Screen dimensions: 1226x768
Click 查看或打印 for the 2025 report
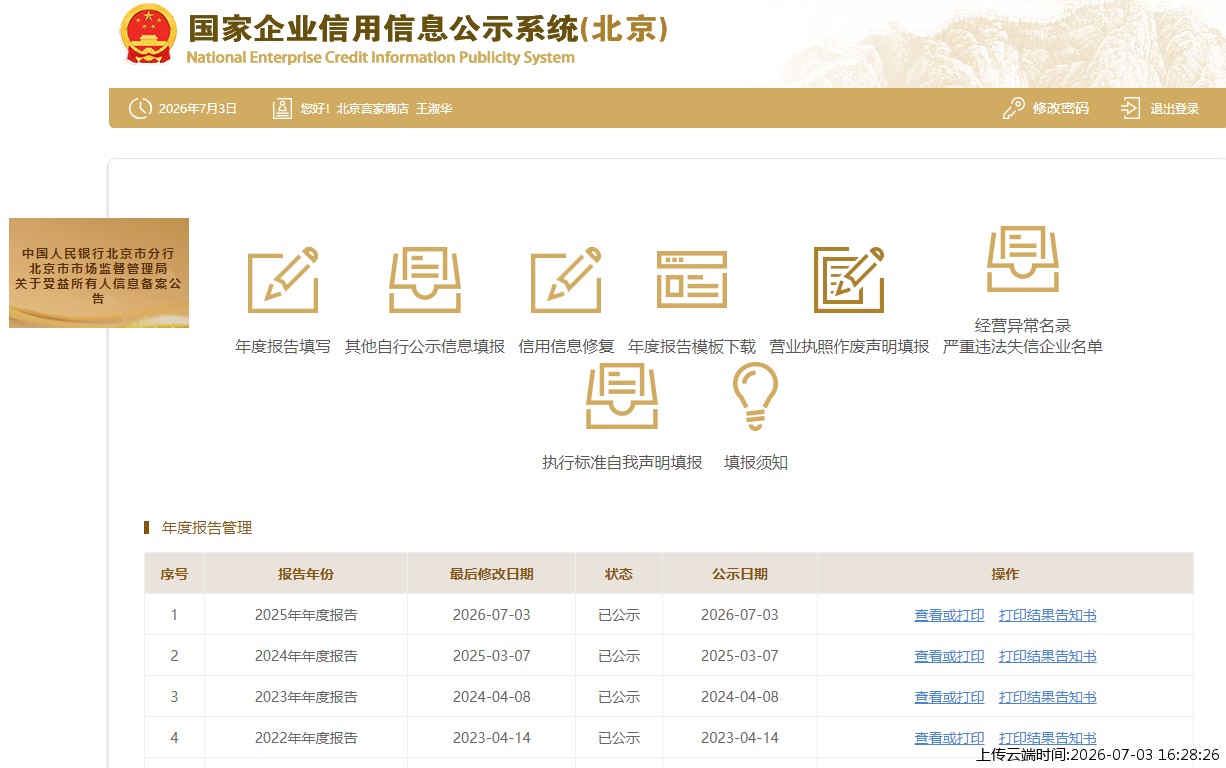click(949, 615)
